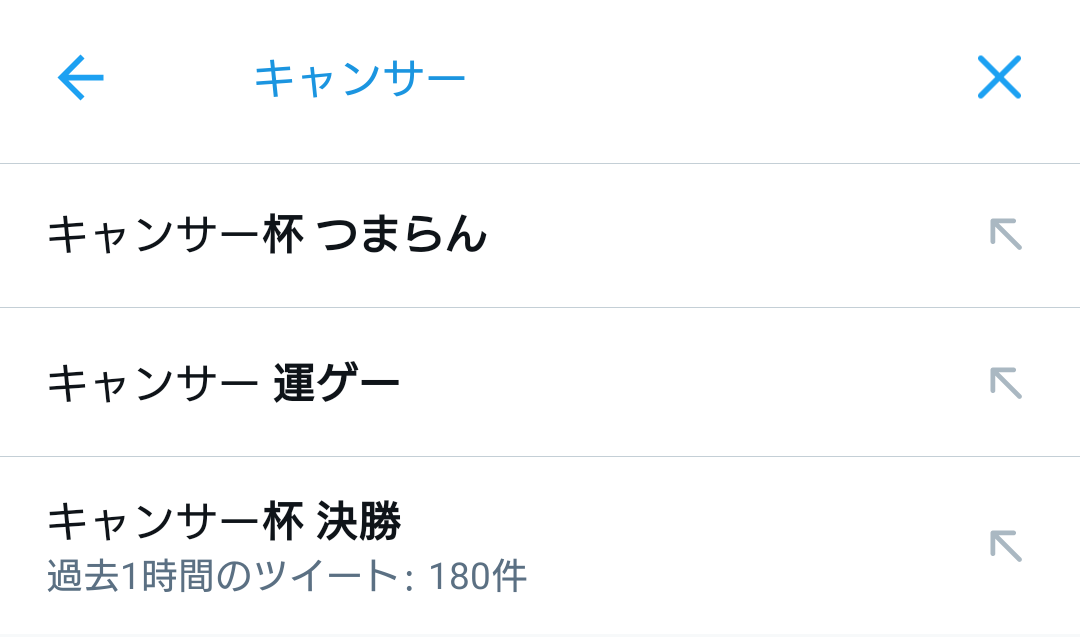Screen dimensions: 1080x637
Task: Tap the 過去1時間のツイート: 180件 subtitle
Action: point(287,576)
